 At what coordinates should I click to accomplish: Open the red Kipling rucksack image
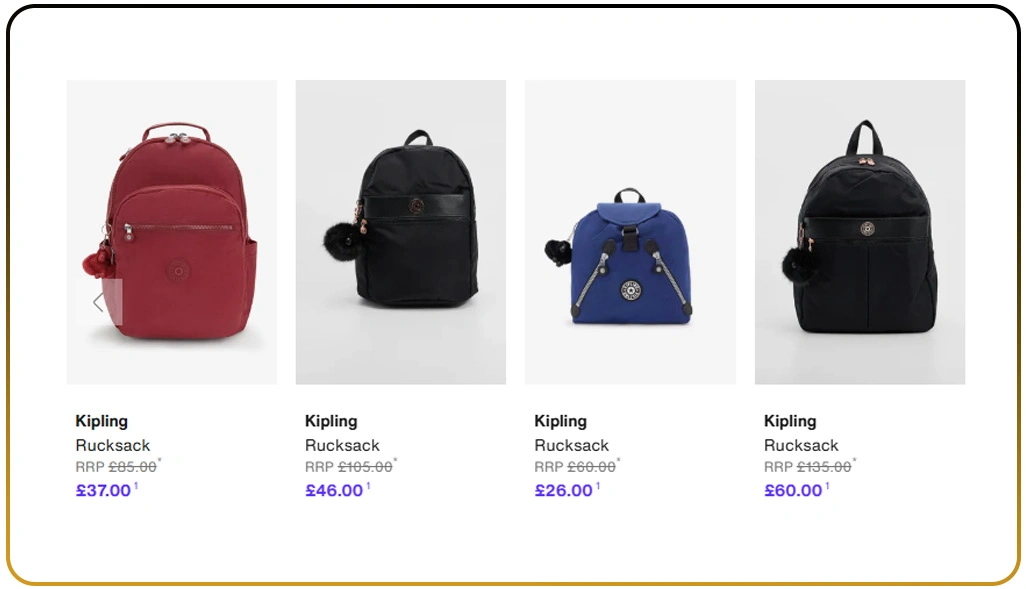coord(171,232)
